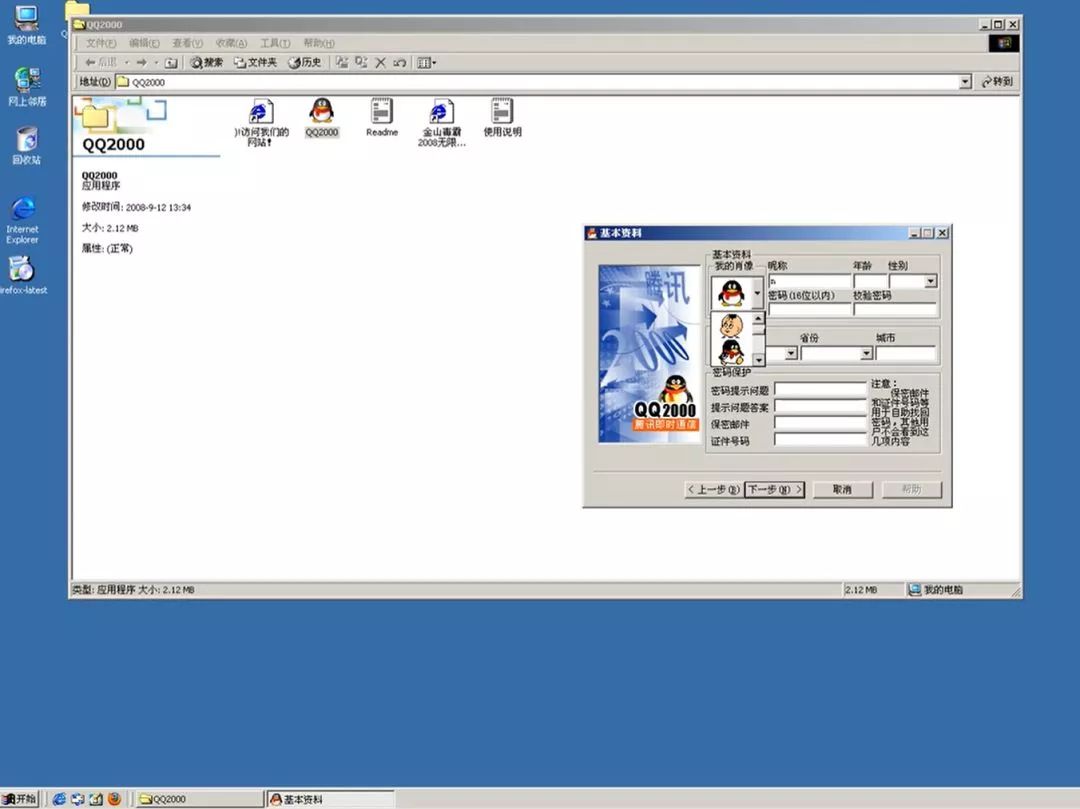Screen dimensions: 1080x809
Task: Click the Forward arrow in Explorer toolbar
Action: click(141, 63)
